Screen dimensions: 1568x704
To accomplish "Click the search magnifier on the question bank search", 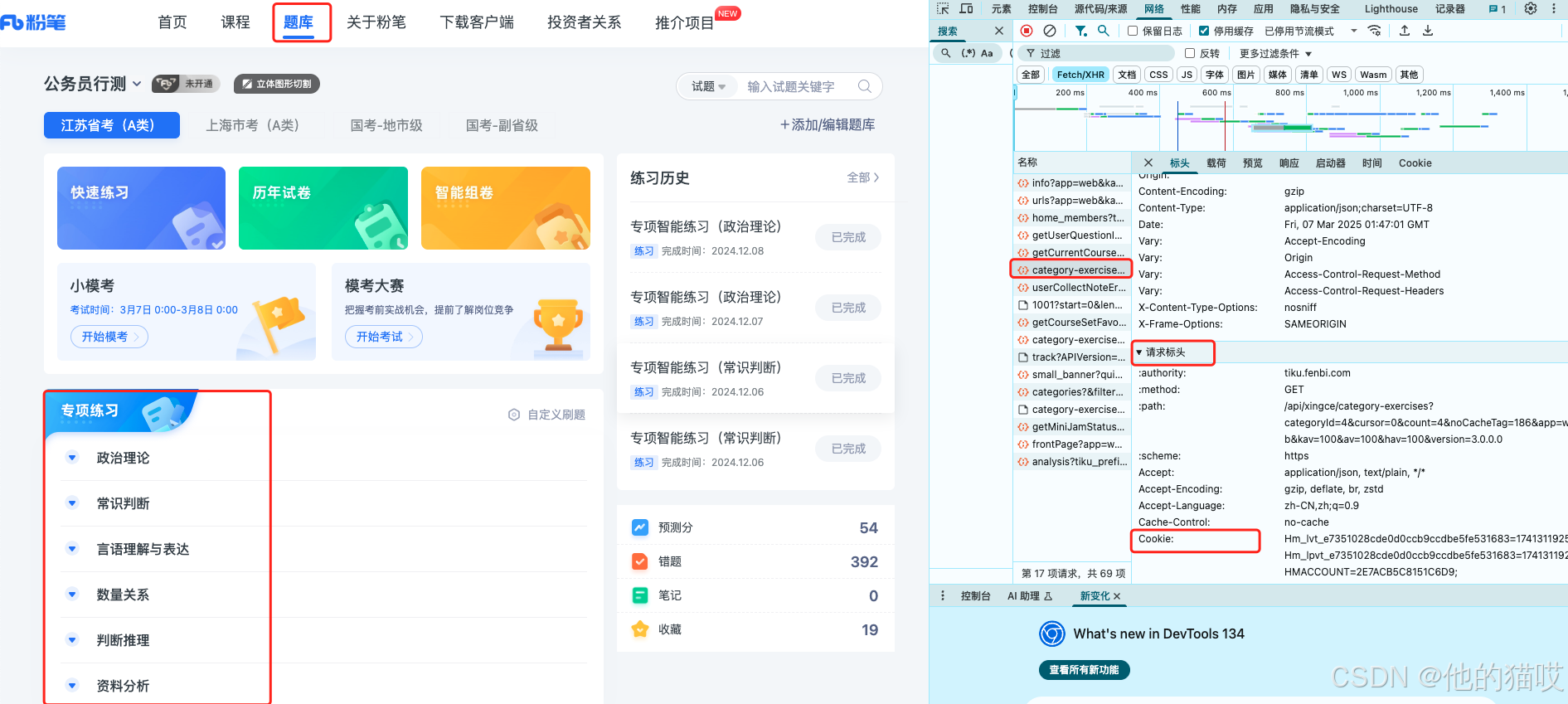I will click(x=865, y=86).
